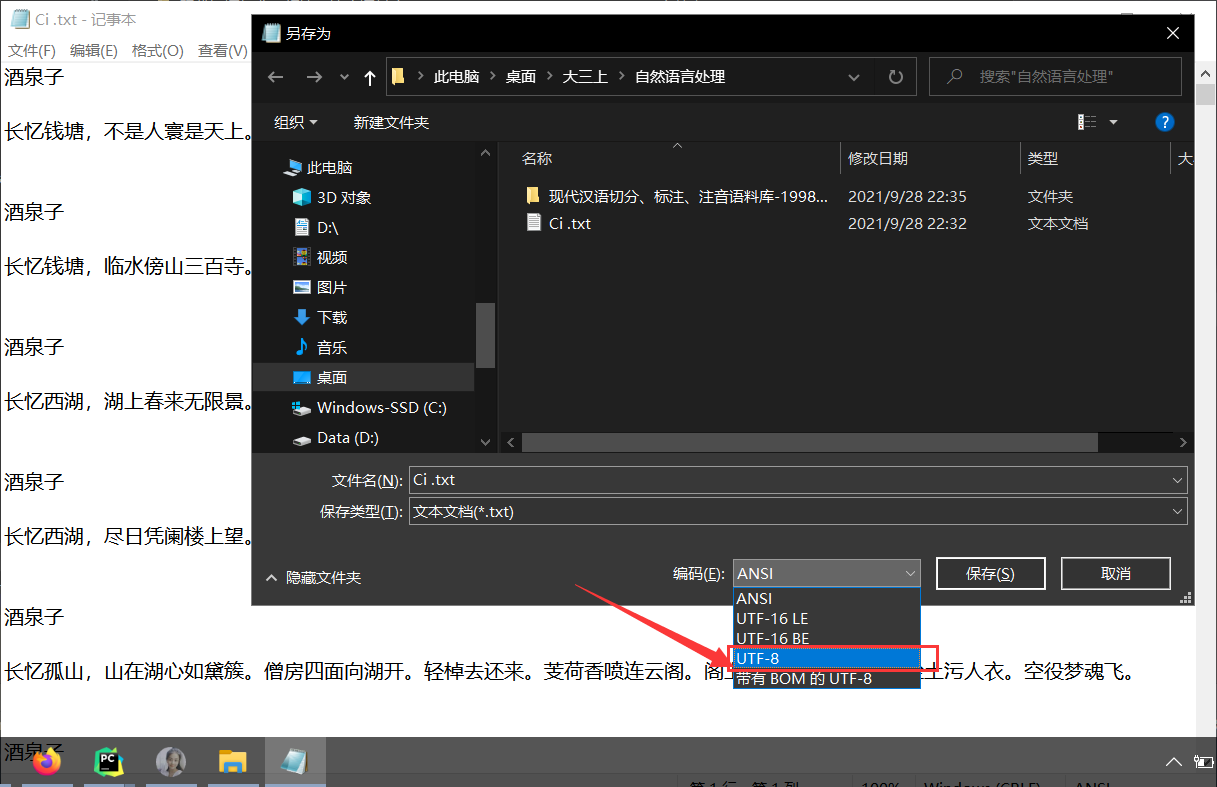The width and height of the screenshot is (1217, 787).
Task: Open the 编码 encoding combo box
Action: [x=826, y=573]
